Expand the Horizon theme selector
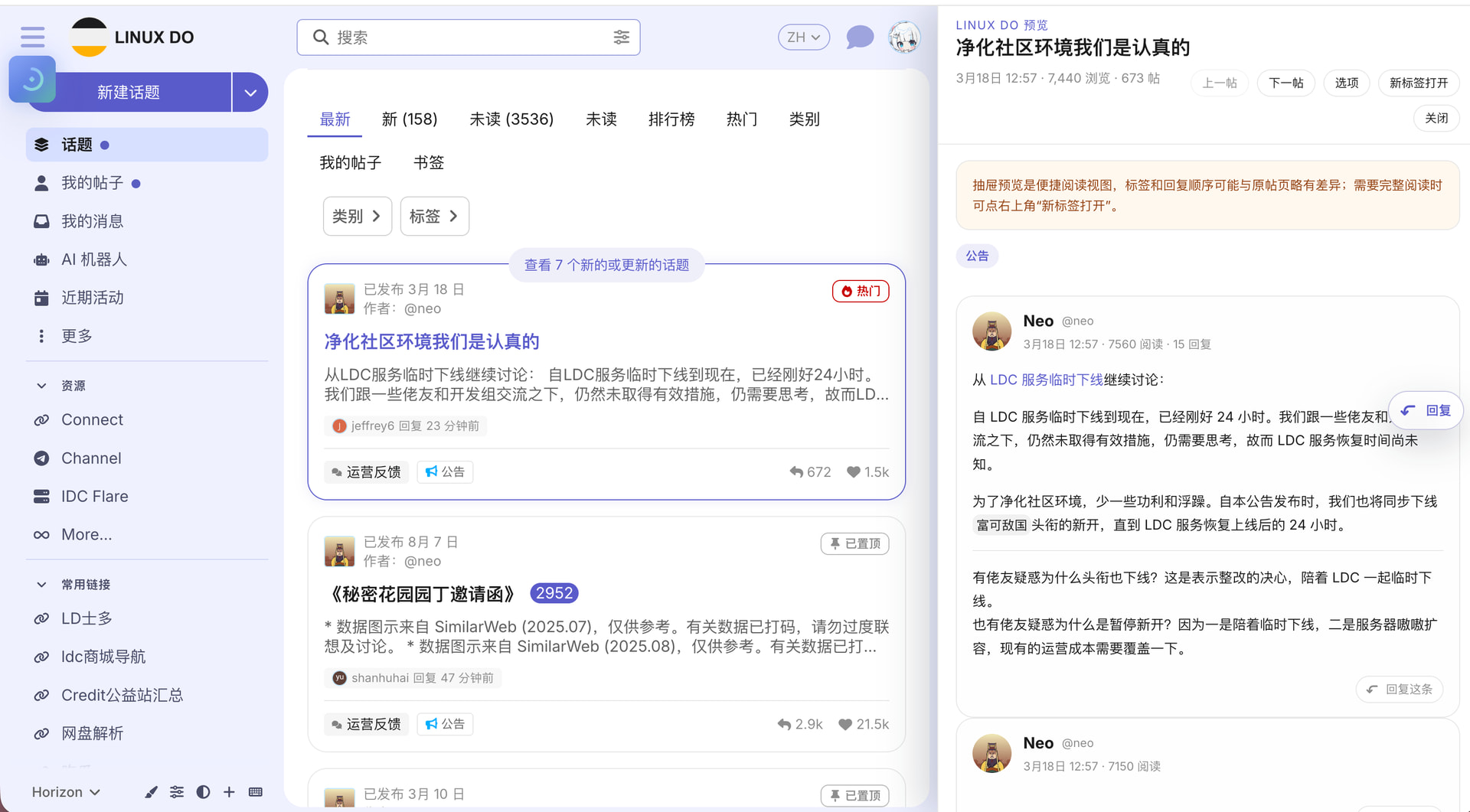 click(x=67, y=792)
